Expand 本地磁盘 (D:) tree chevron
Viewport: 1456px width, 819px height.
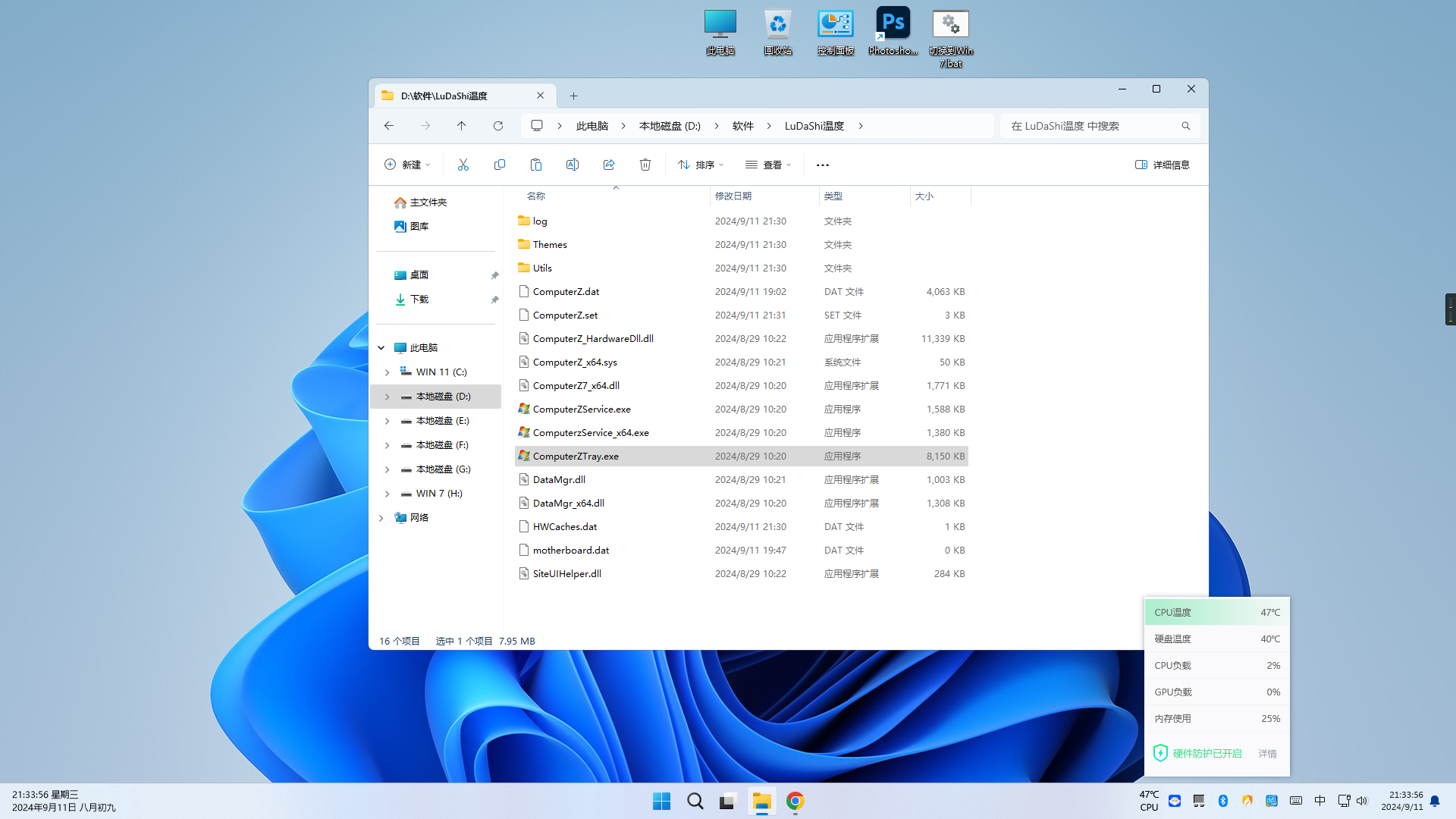point(387,397)
